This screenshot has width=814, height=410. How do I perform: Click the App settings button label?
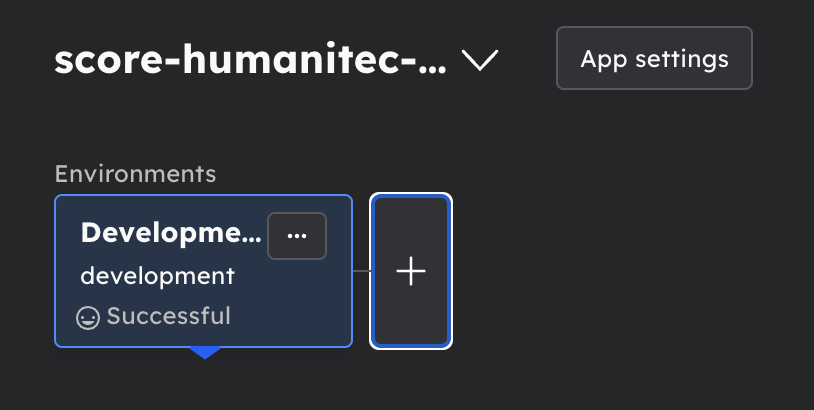pyautogui.click(x=654, y=59)
